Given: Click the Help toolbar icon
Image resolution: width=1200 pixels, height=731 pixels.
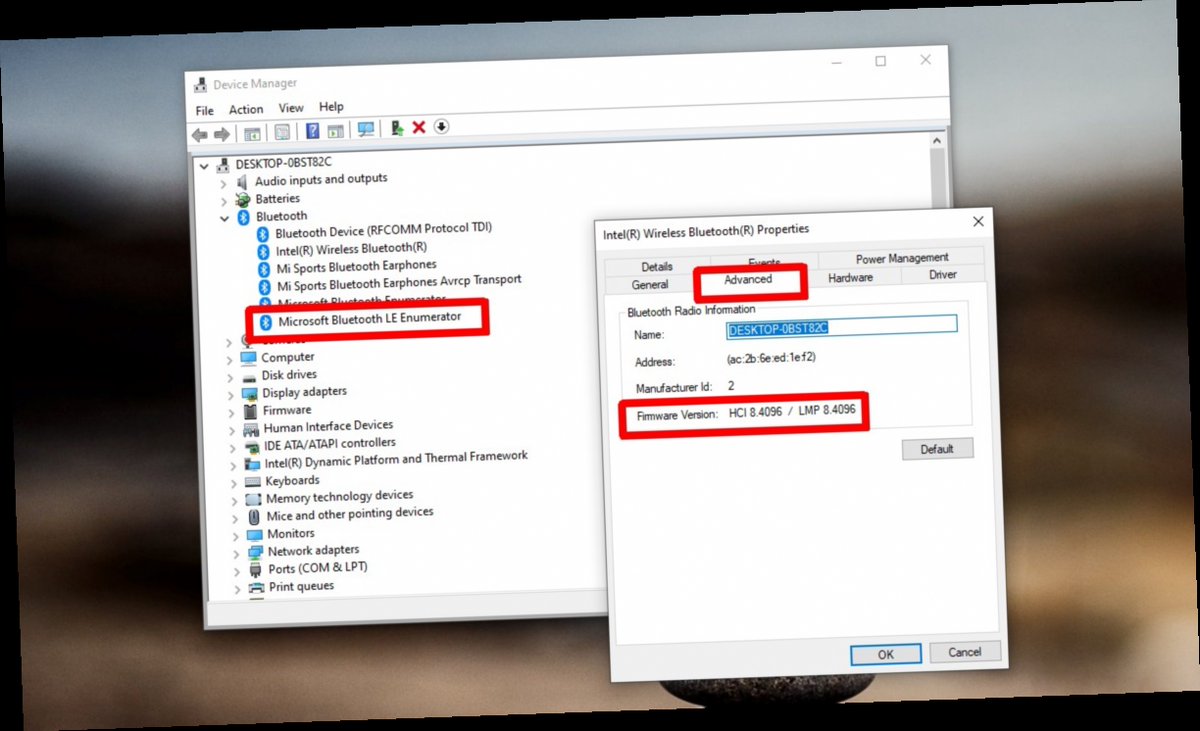Looking at the screenshot, I should click(x=311, y=129).
